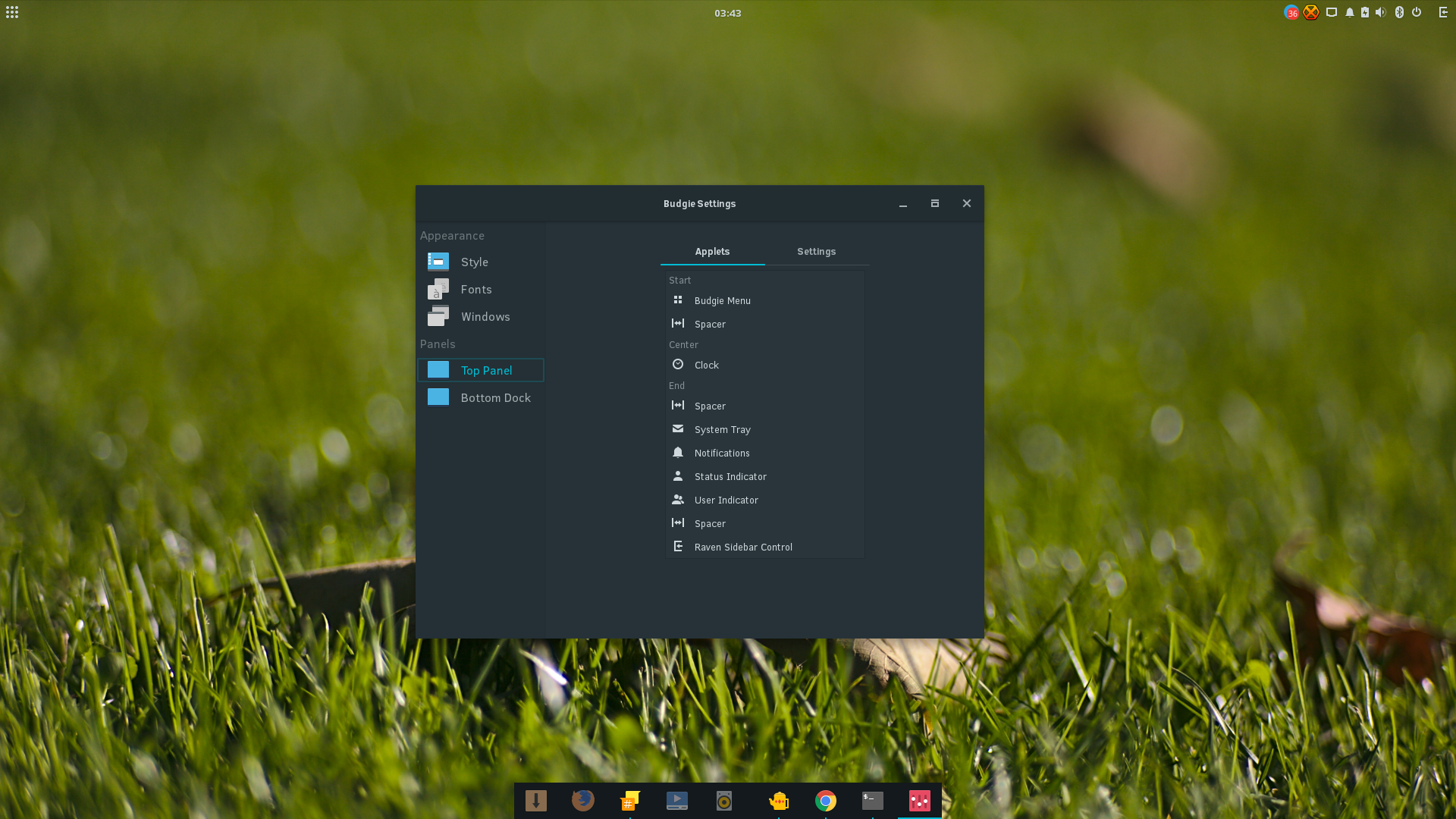
Task: Open the video player in dock
Action: tap(677, 801)
